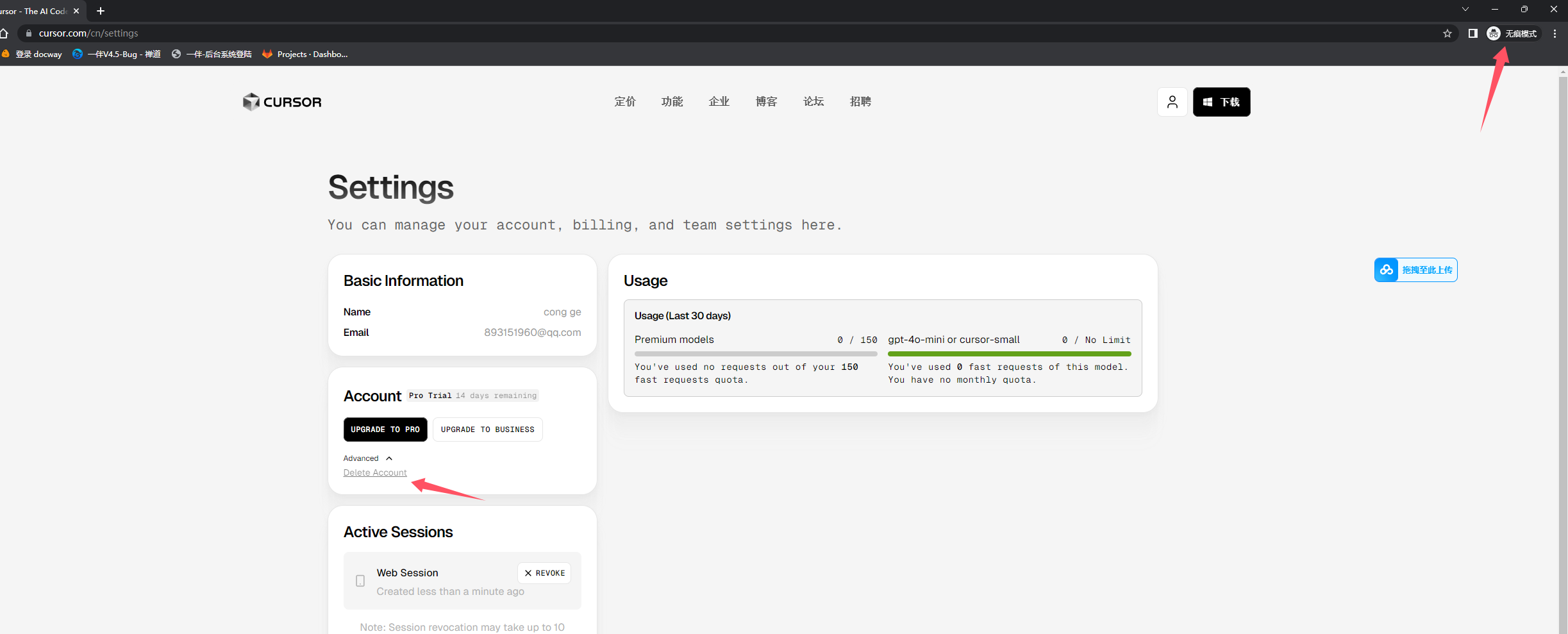Click the Premium models usage bar
The width and height of the screenshot is (1568, 634).
click(756, 353)
